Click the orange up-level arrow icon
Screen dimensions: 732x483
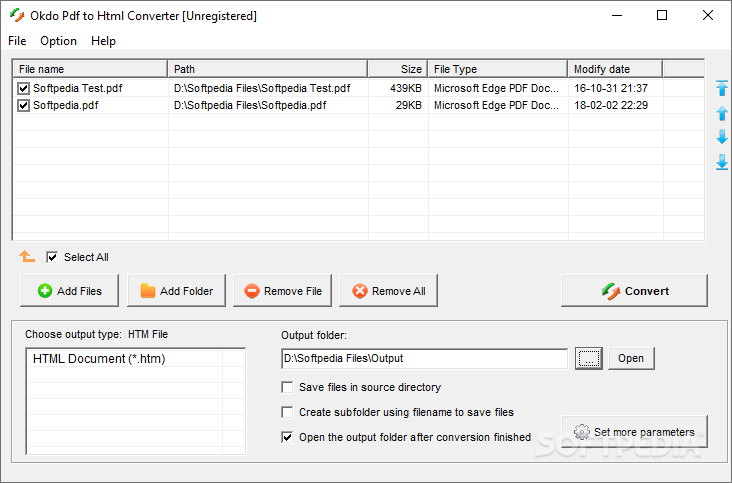pos(27,256)
